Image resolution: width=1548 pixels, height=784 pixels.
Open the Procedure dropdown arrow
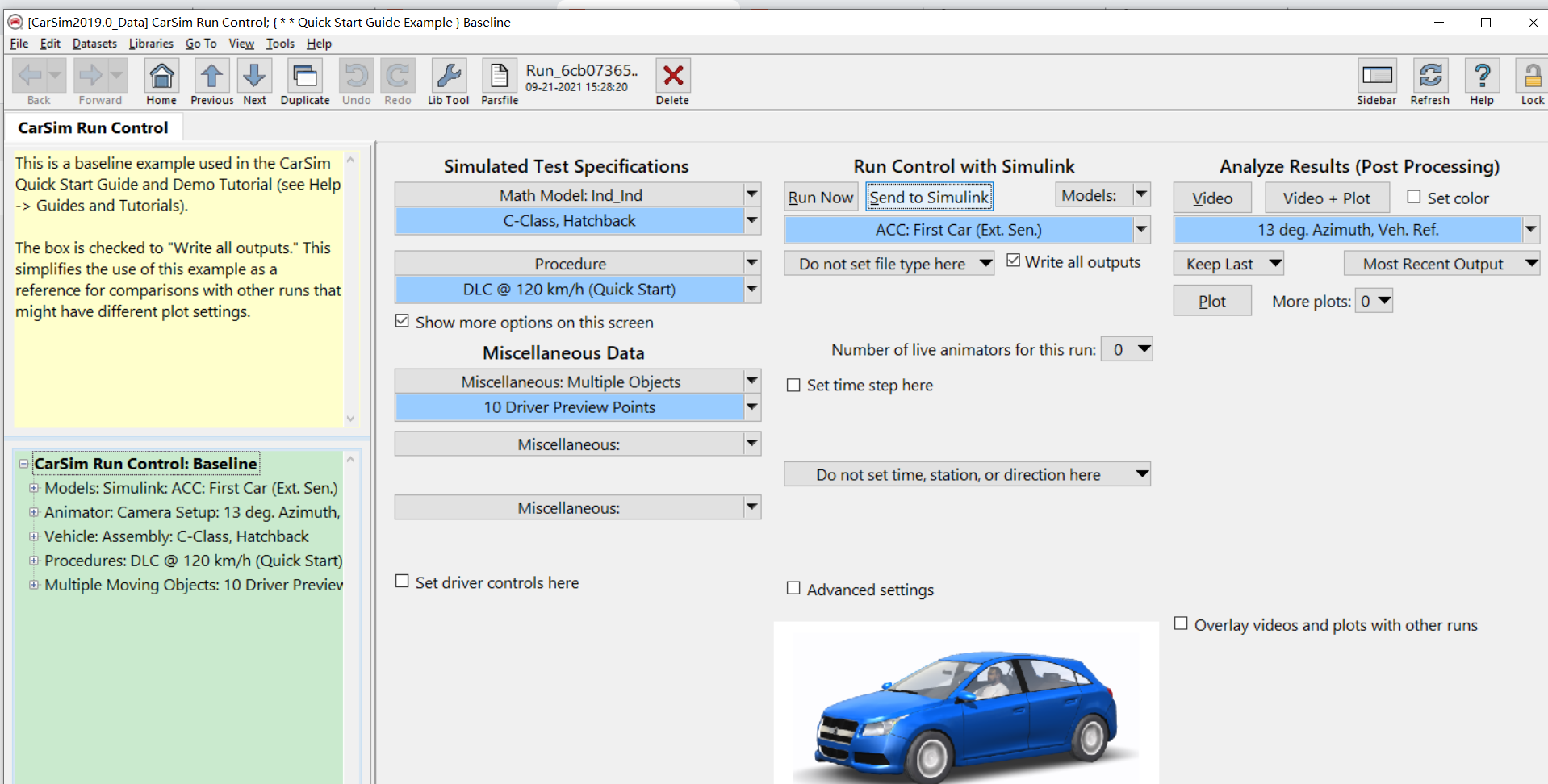(751, 263)
